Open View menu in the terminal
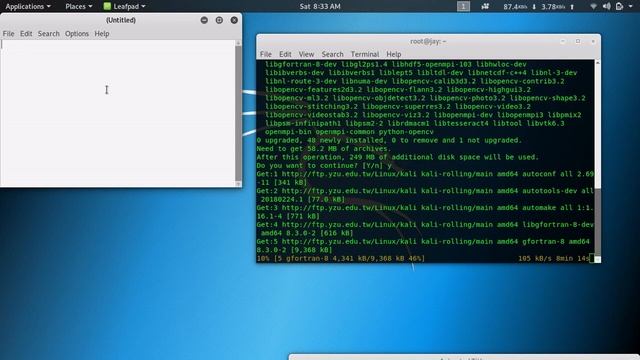The width and height of the screenshot is (640, 360). point(306,54)
